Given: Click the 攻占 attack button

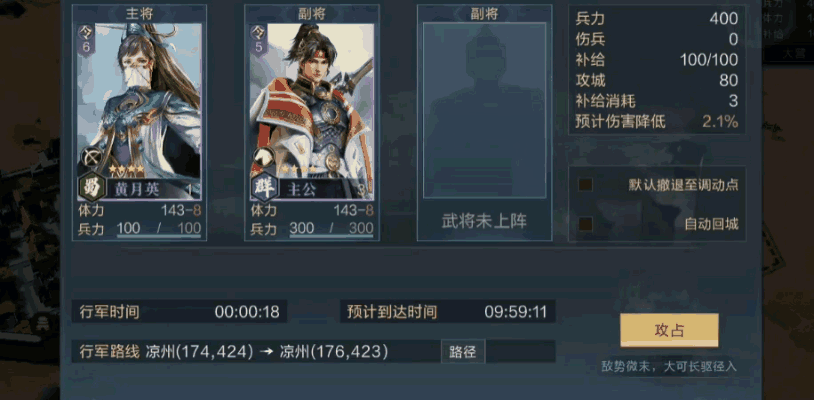Looking at the screenshot, I should pos(669,330).
